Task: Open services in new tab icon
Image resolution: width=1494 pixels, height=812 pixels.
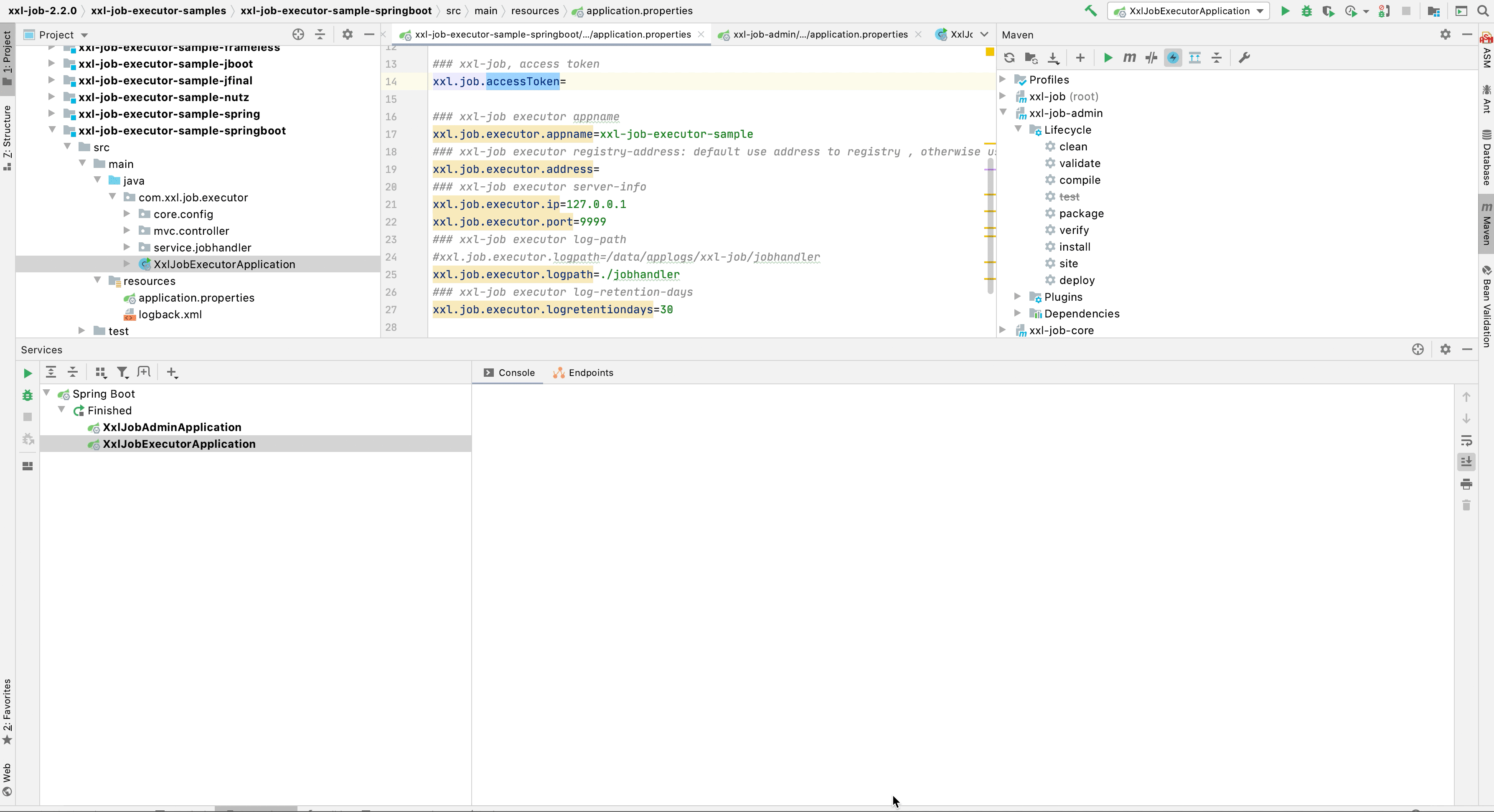Action: [143, 372]
